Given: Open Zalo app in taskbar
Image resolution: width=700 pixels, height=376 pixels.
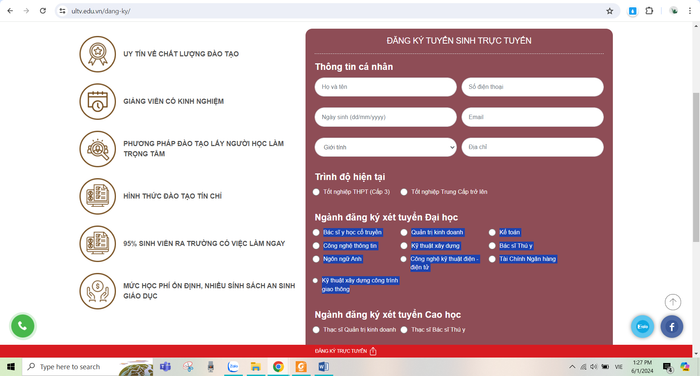Looking at the screenshot, I should point(233,367).
